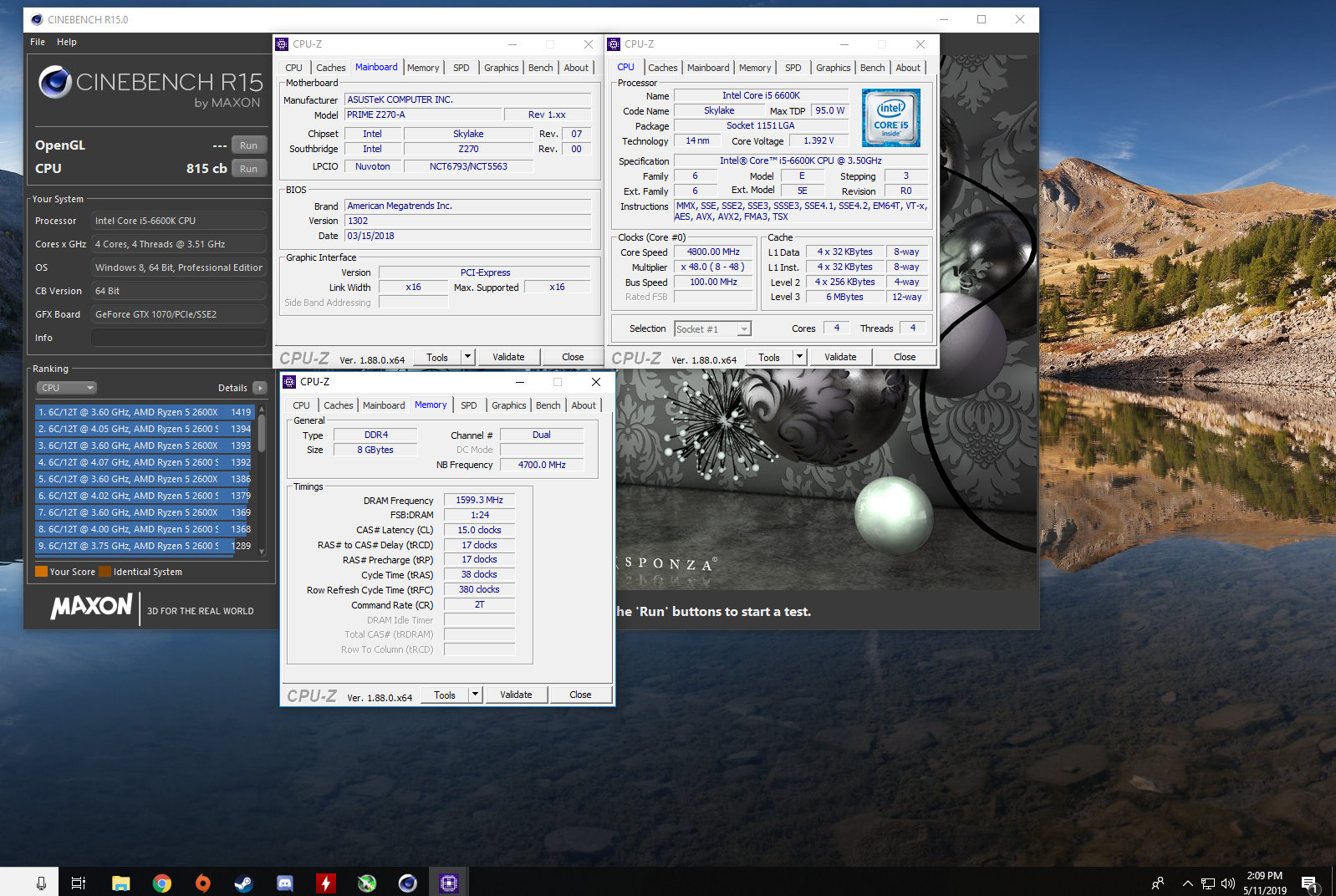Show hidden system tray icons
Screen dimensions: 1336x896
(1187, 883)
